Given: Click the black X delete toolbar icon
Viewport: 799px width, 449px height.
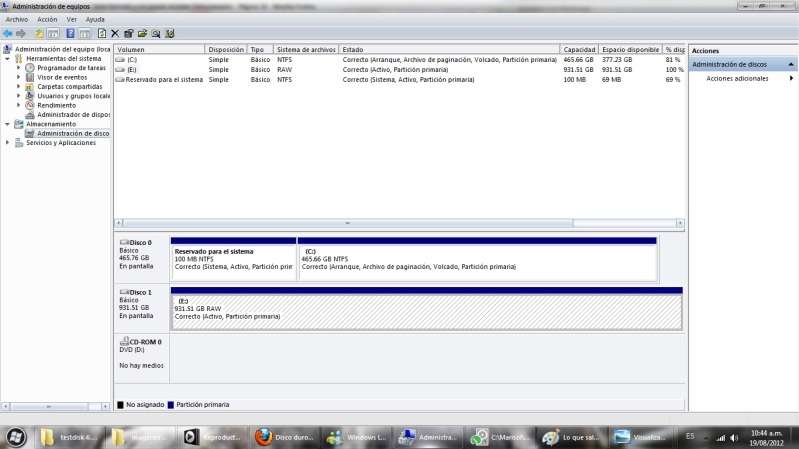Looking at the screenshot, I should [115, 33].
